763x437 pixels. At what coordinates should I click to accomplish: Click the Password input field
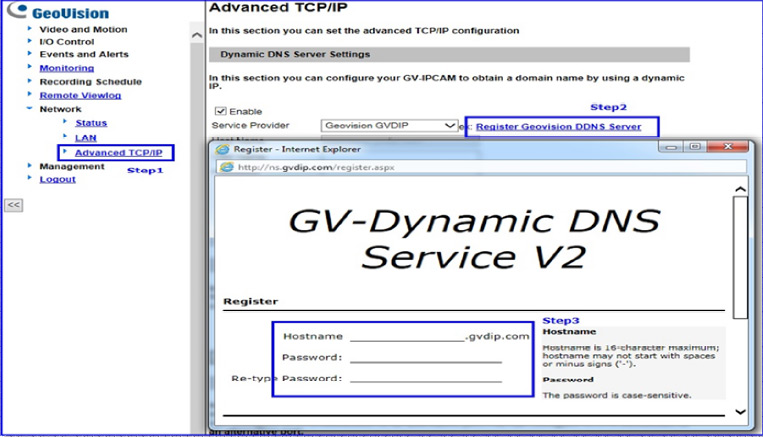(426, 357)
